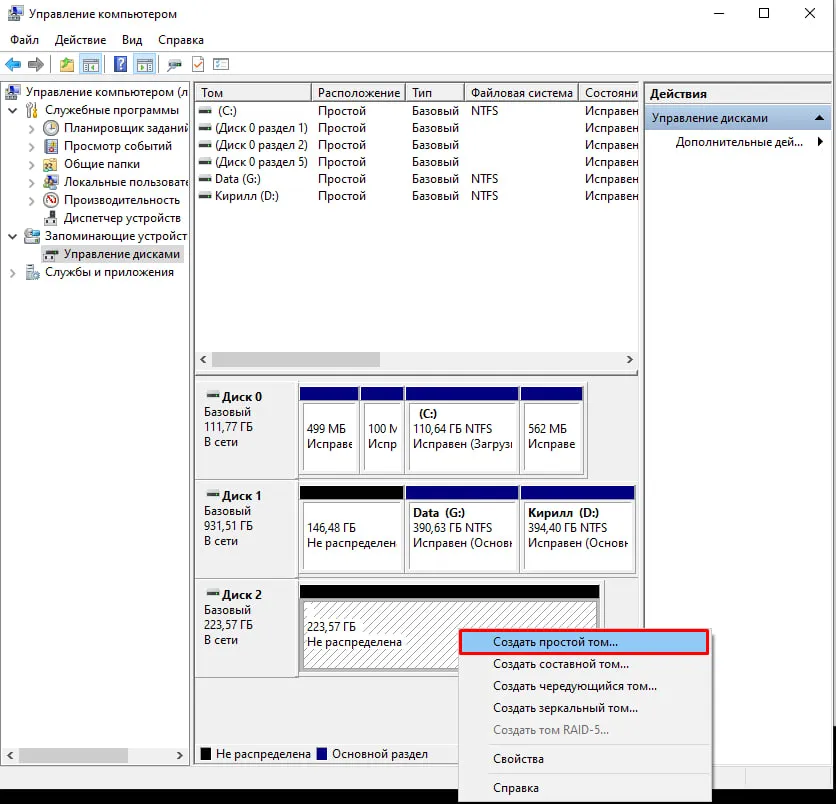Open the Справка menu in menu bar
This screenshot has height=804, width=836.
pyautogui.click(x=181, y=40)
